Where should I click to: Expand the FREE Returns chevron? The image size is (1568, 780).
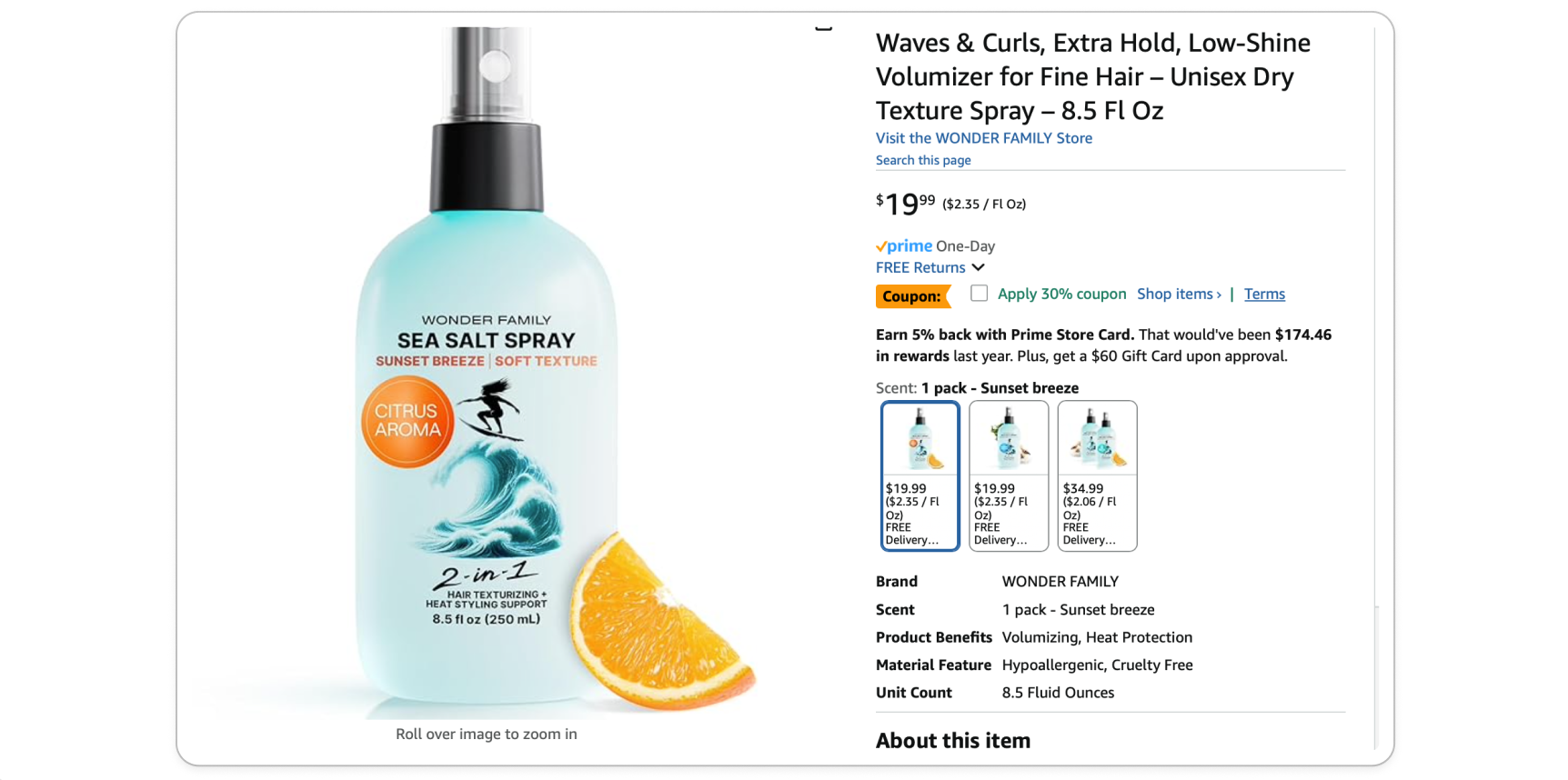tap(978, 267)
